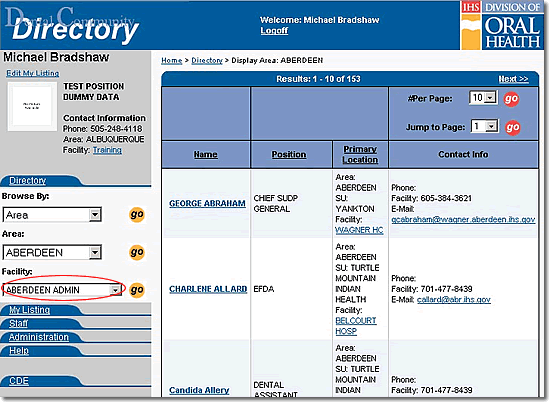Open the Administration sidebar tab
The image size is (549, 403).
click(x=39, y=337)
